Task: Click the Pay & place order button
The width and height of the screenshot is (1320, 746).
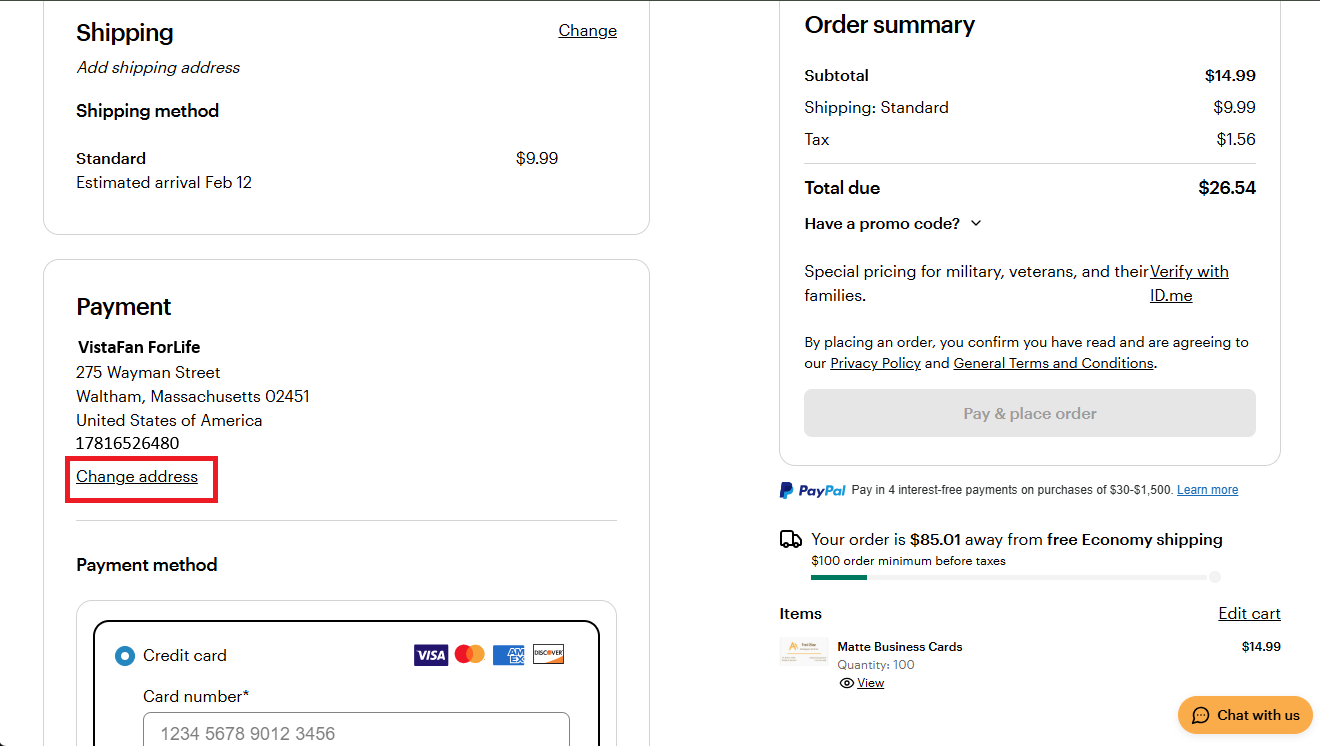Action: [1030, 413]
